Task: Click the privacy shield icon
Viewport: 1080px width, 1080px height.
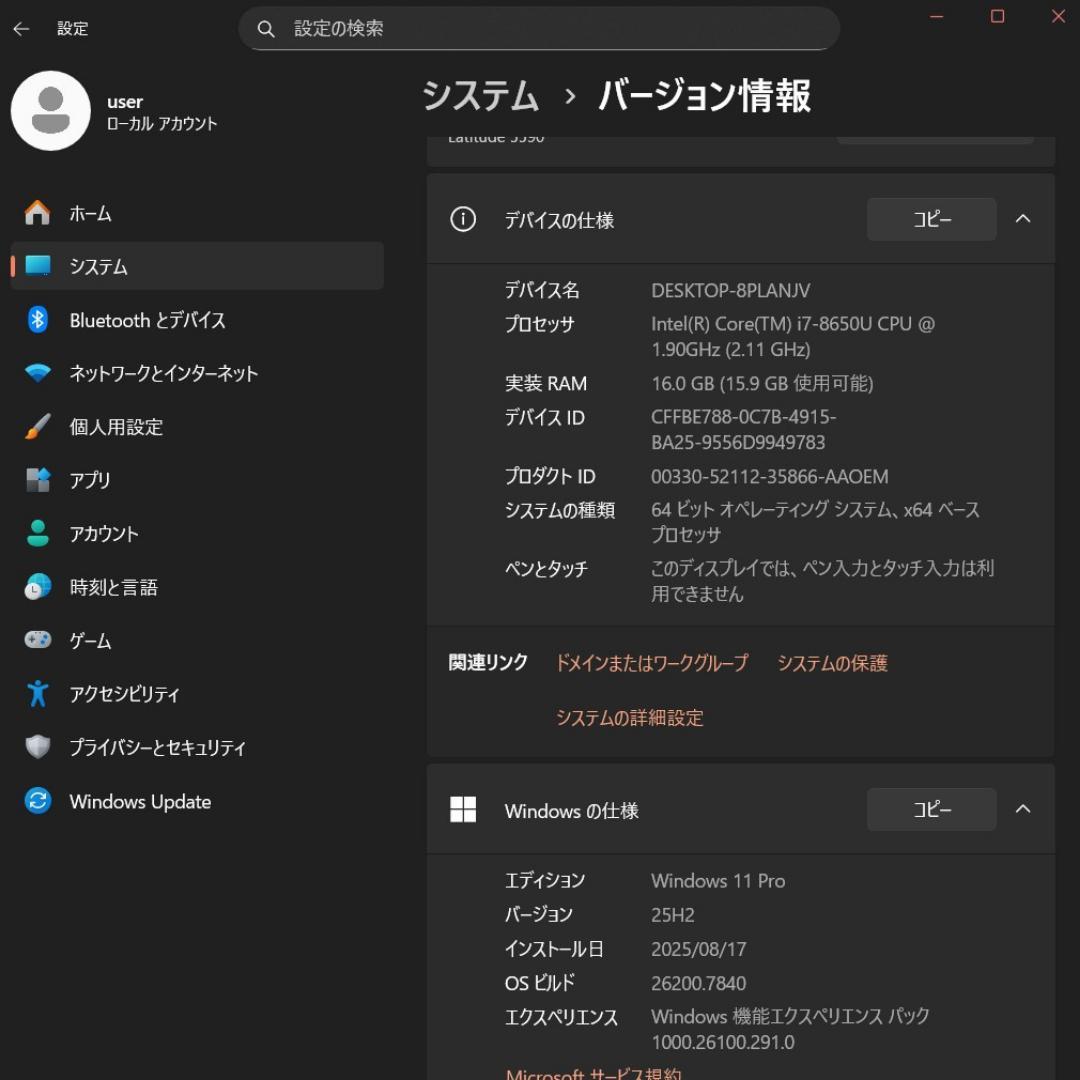Action: click(x=37, y=747)
